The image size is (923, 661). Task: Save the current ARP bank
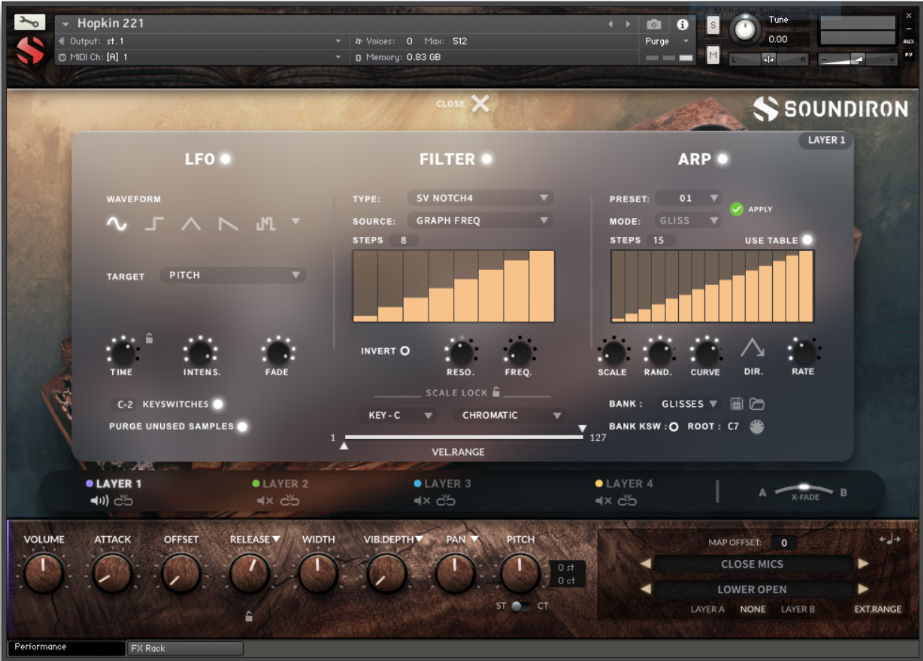pyautogui.click(x=737, y=403)
